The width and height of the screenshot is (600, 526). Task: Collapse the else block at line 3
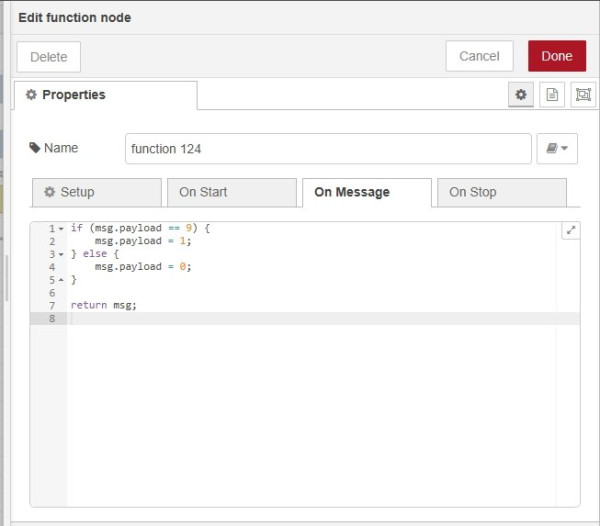[x=61, y=255]
